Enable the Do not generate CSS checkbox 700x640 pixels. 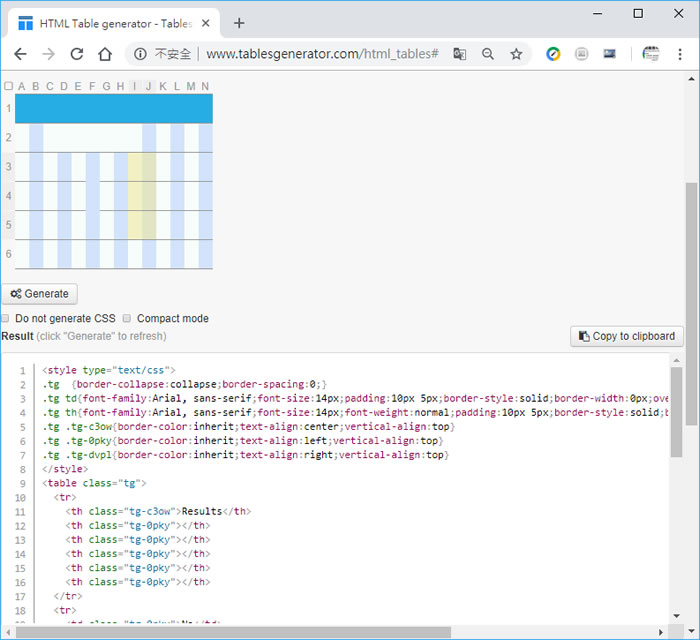(x=5, y=318)
